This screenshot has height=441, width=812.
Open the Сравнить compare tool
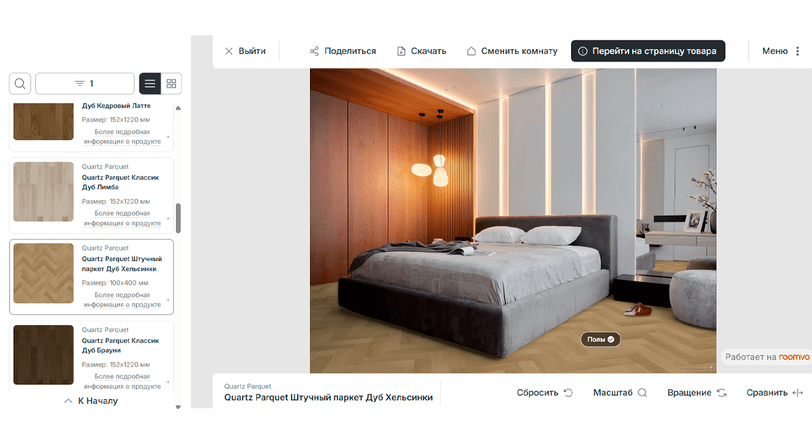coord(774,393)
